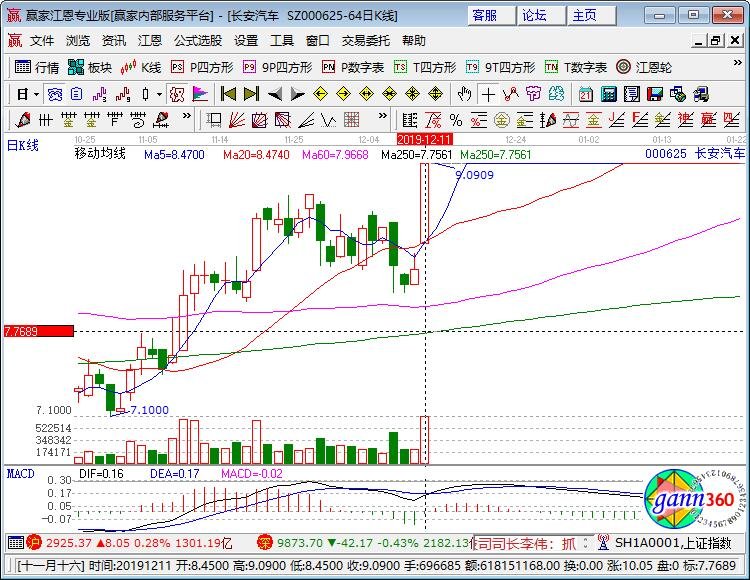
Task: Click the stair chart icon labeled 3
Action: tap(99, 94)
